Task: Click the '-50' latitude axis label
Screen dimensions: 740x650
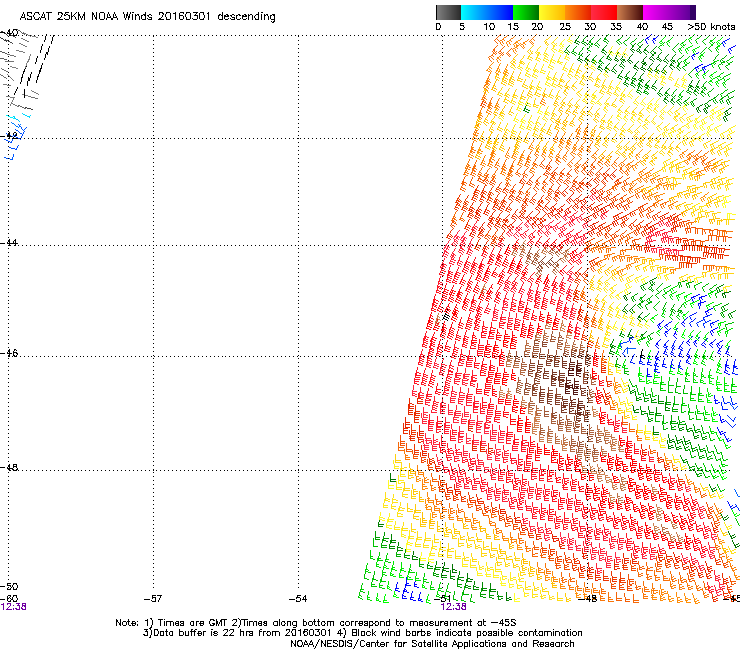Action: coord(9,587)
